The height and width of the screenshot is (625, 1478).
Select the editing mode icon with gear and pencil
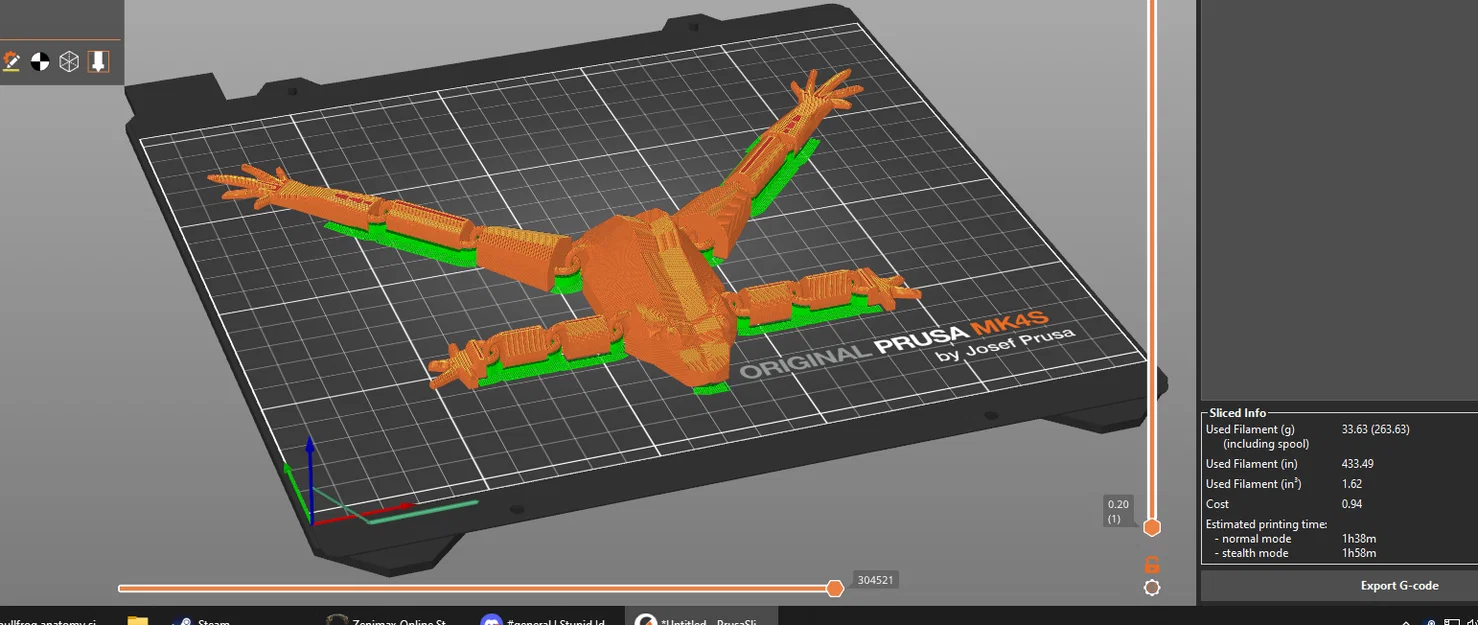click(x=12, y=61)
